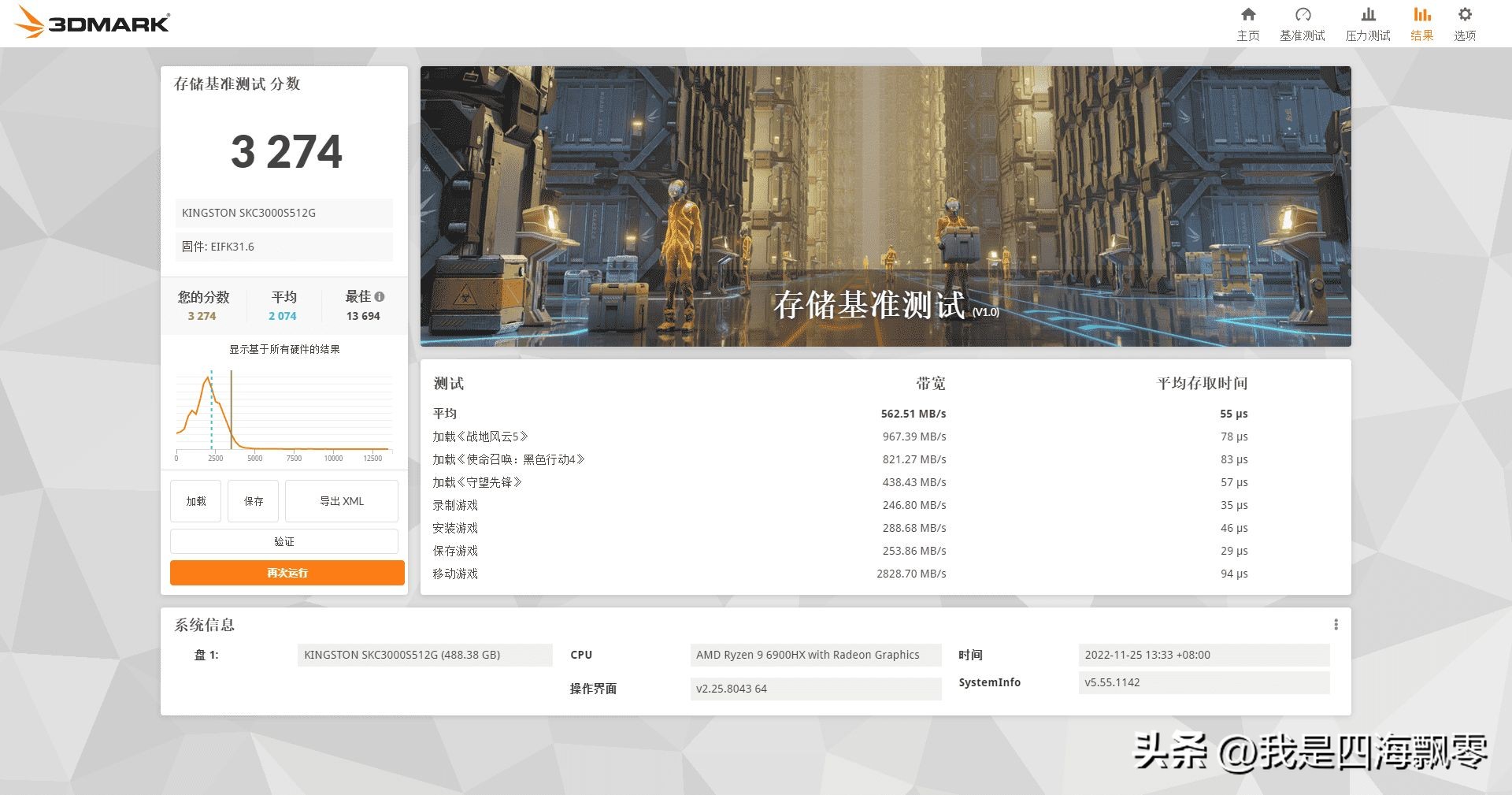Click the AMD Ryzen 9 6900HX CPU field
The image size is (1512, 795).
pyautogui.click(x=816, y=655)
